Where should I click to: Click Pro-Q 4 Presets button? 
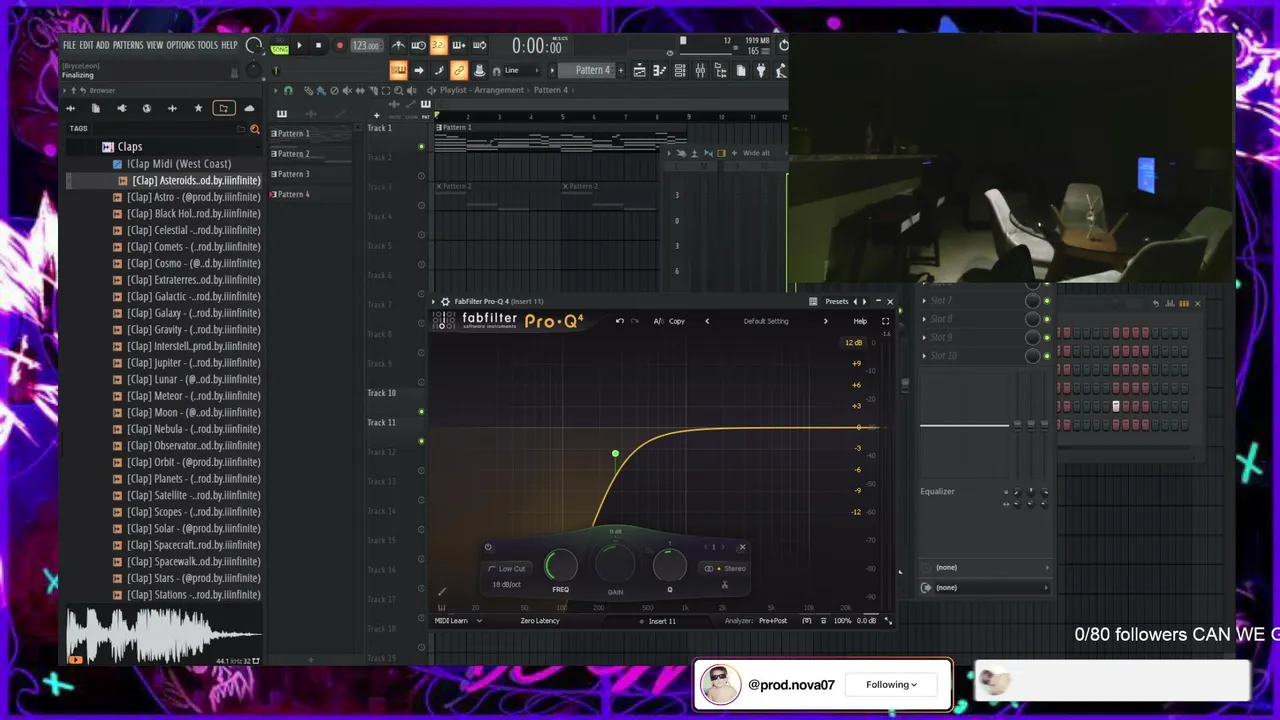click(837, 301)
